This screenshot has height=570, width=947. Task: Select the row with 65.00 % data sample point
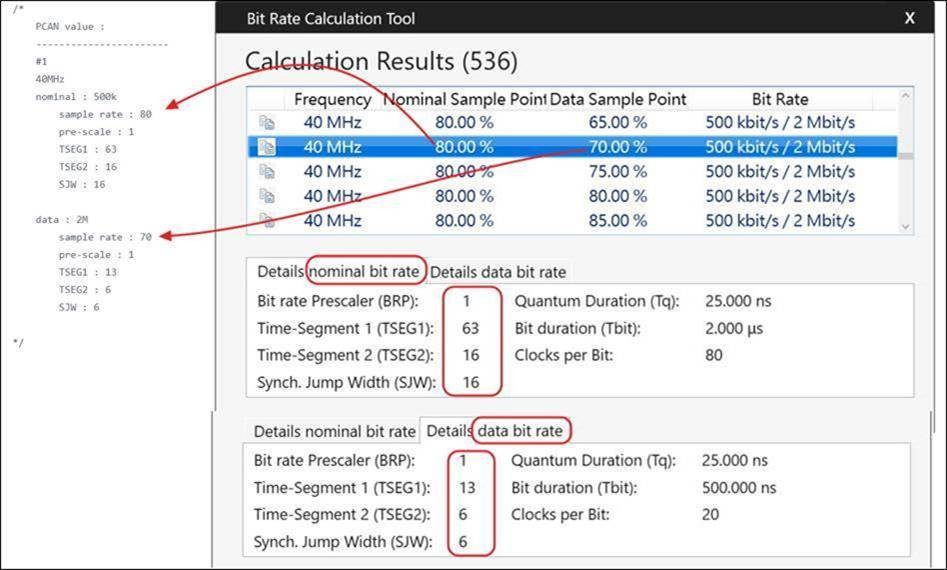(x=573, y=123)
